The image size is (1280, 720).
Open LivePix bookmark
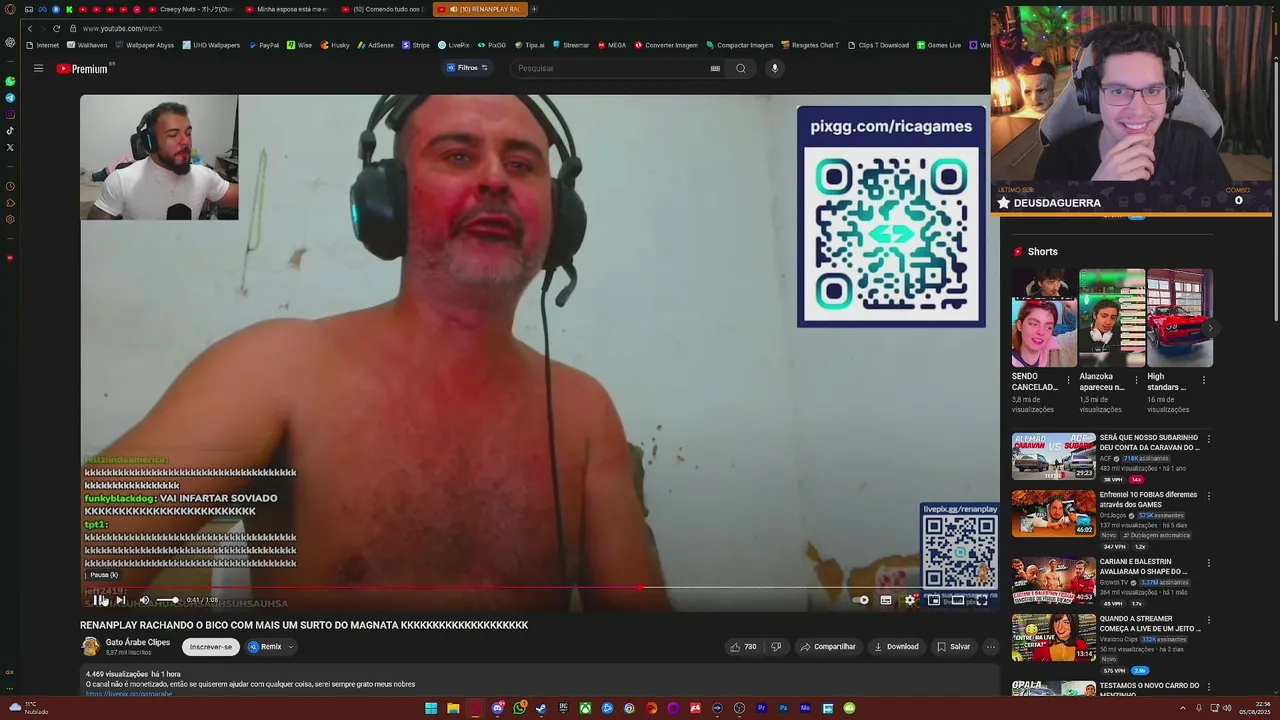coord(453,45)
